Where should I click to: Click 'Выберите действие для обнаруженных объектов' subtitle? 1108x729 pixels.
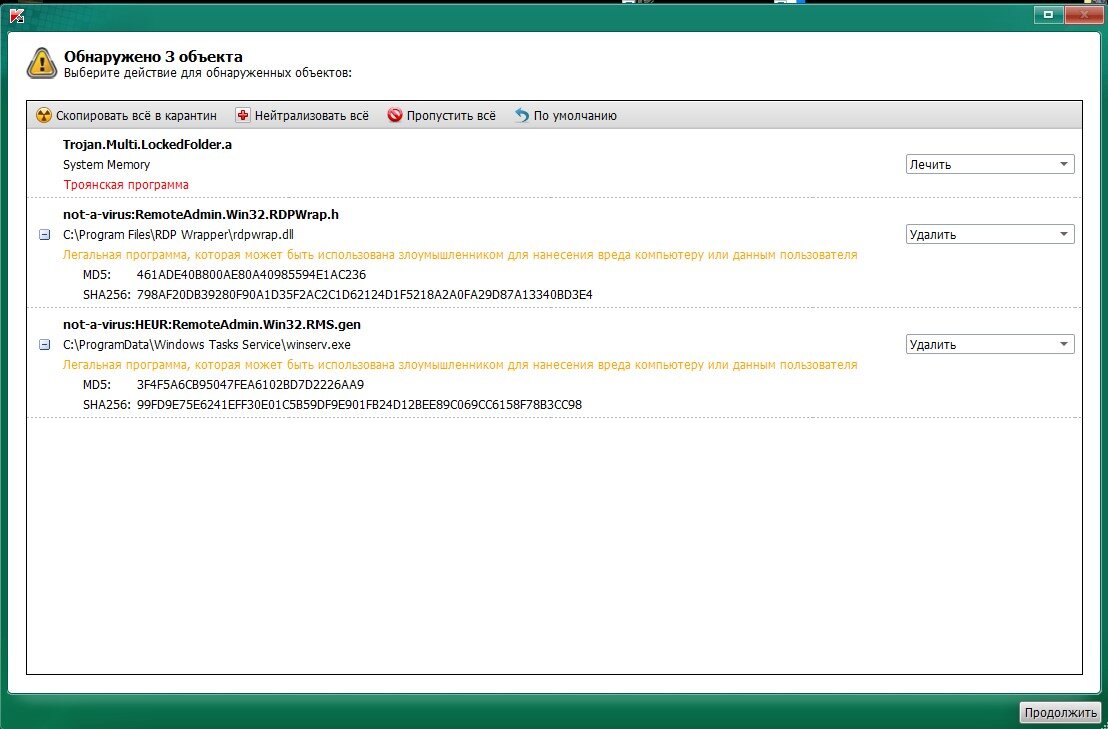(208, 73)
